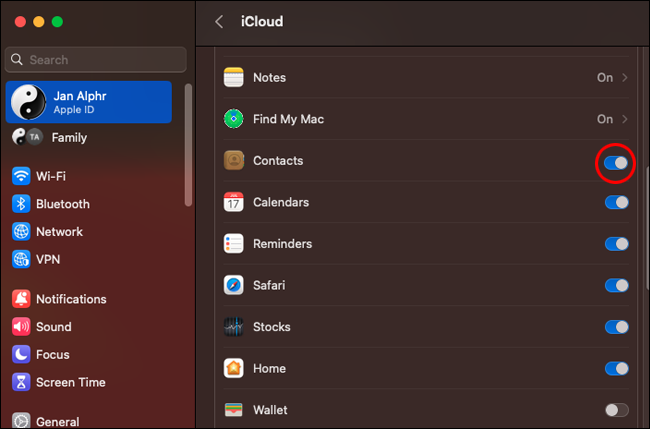Image resolution: width=650 pixels, height=429 pixels.
Task: Click the Notifications bell icon
Action: [21, 299]
